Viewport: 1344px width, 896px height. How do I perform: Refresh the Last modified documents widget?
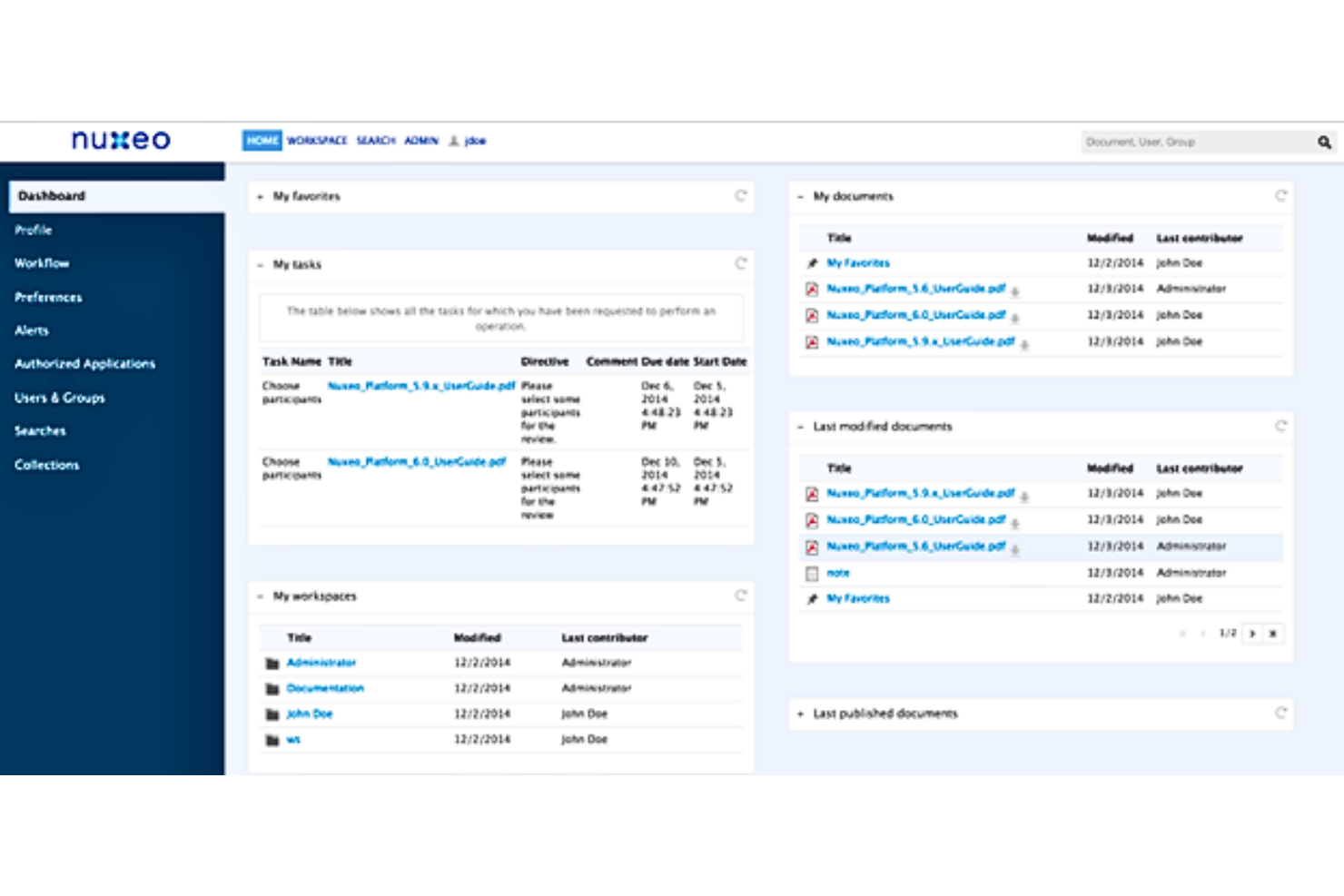click(1280, 426)
